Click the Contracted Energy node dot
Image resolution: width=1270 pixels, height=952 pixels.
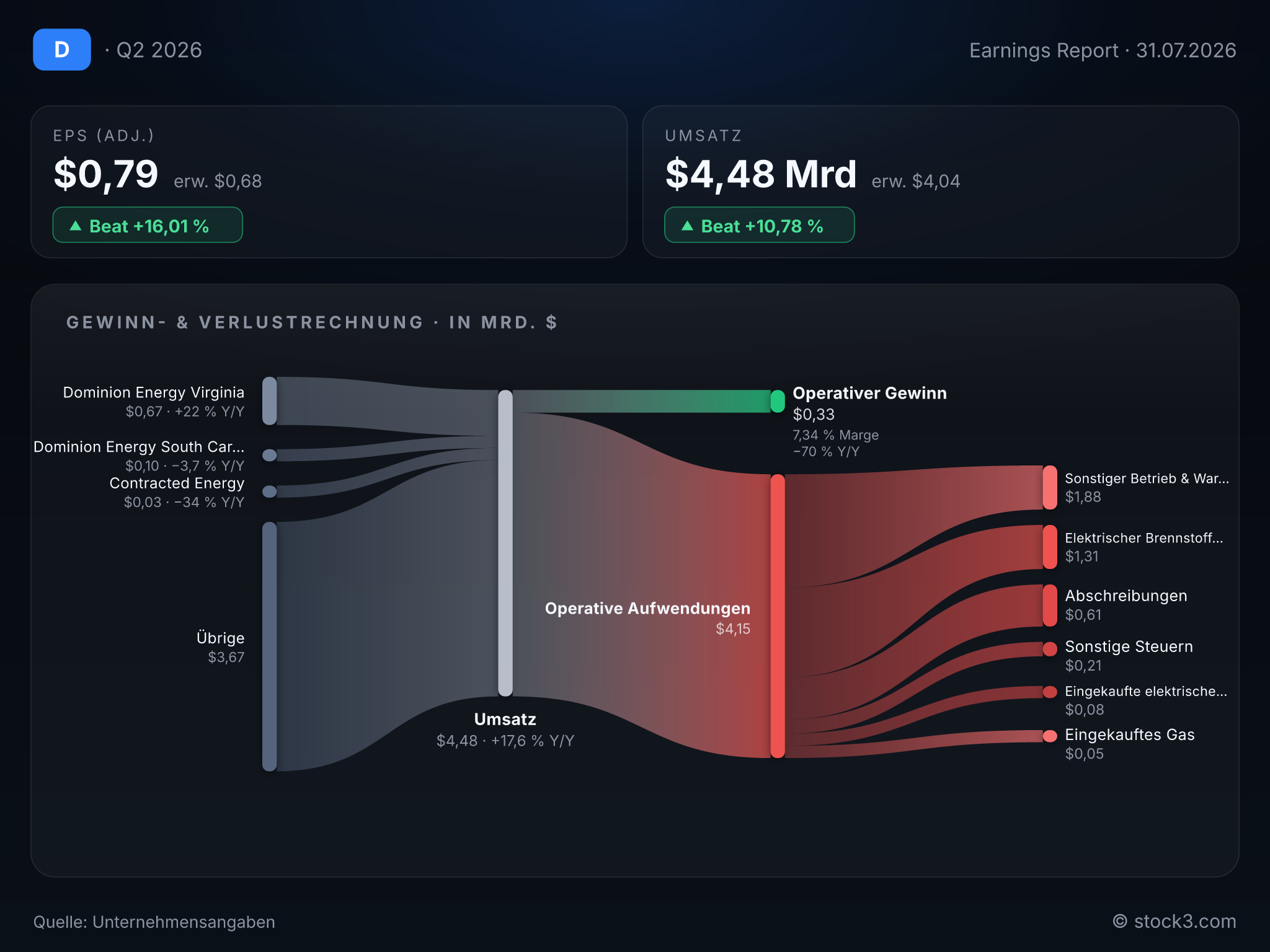[270, 491]
